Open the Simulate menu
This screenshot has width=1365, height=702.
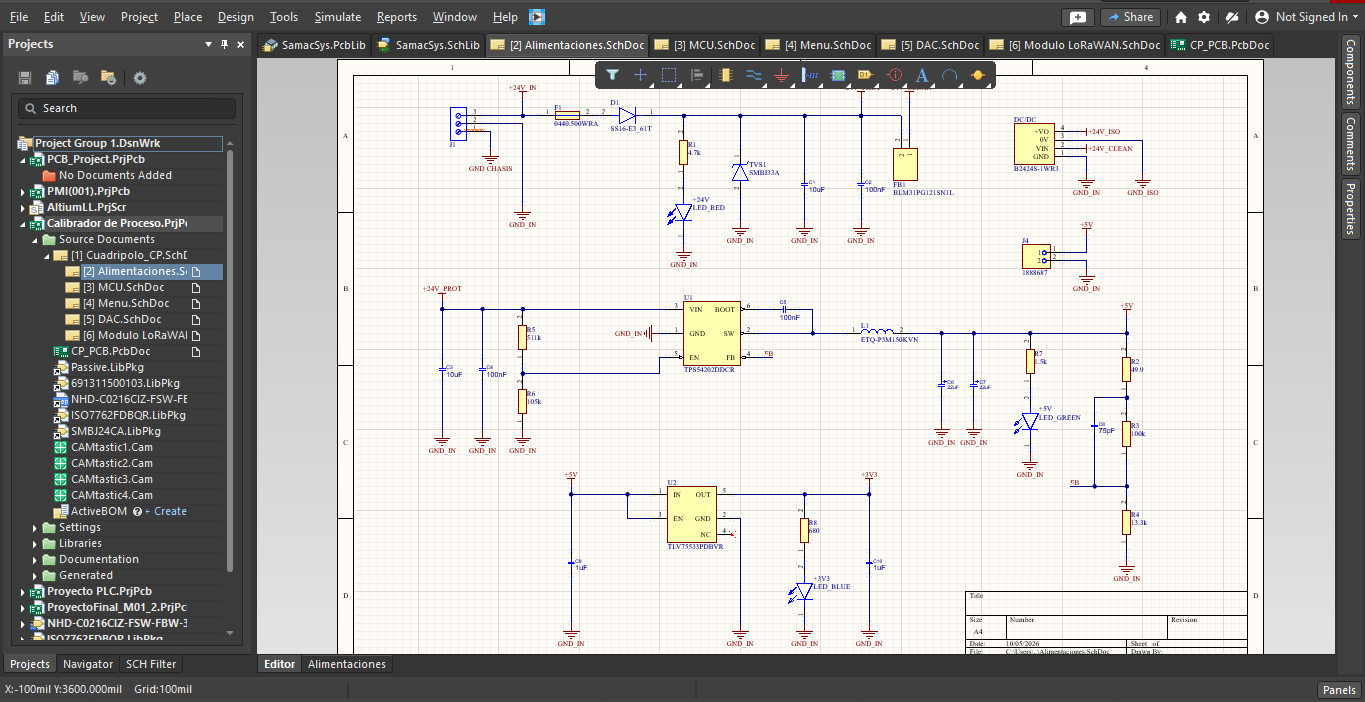[338, 17]
